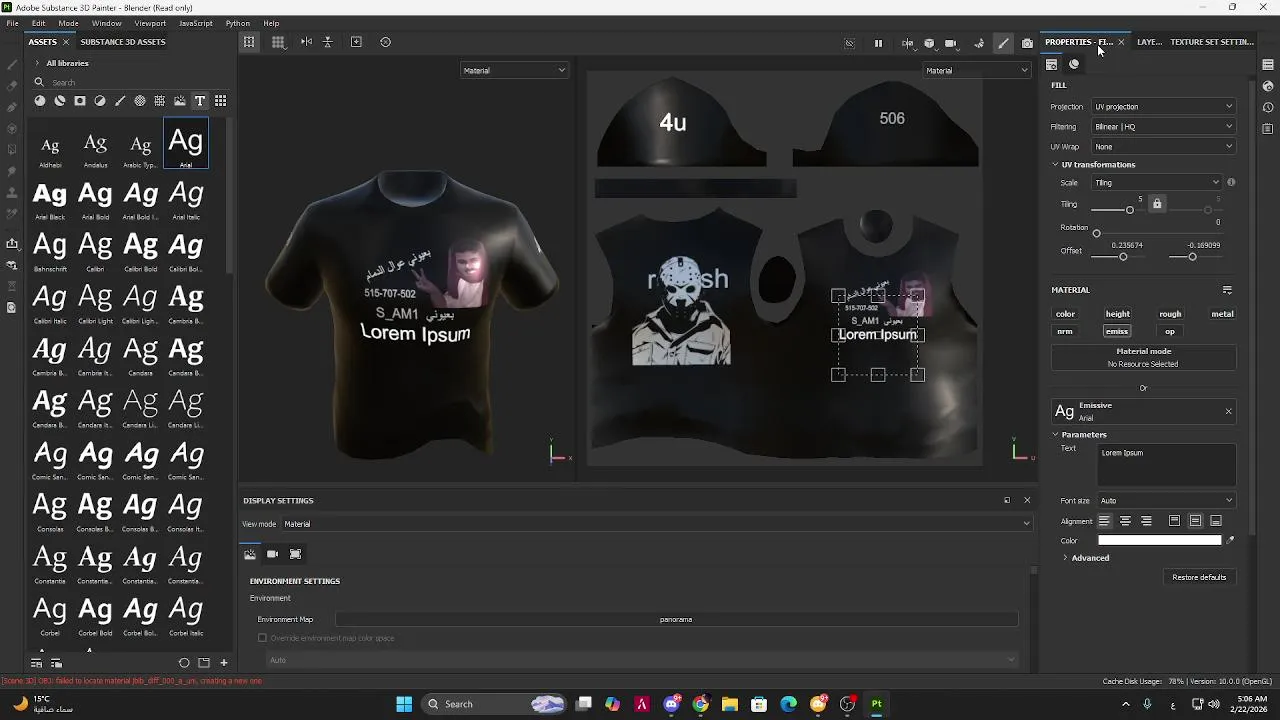The width and height of the screenshot is (1280, 720).
Task: Align text to the center
Action: [x=1125, y=521]
